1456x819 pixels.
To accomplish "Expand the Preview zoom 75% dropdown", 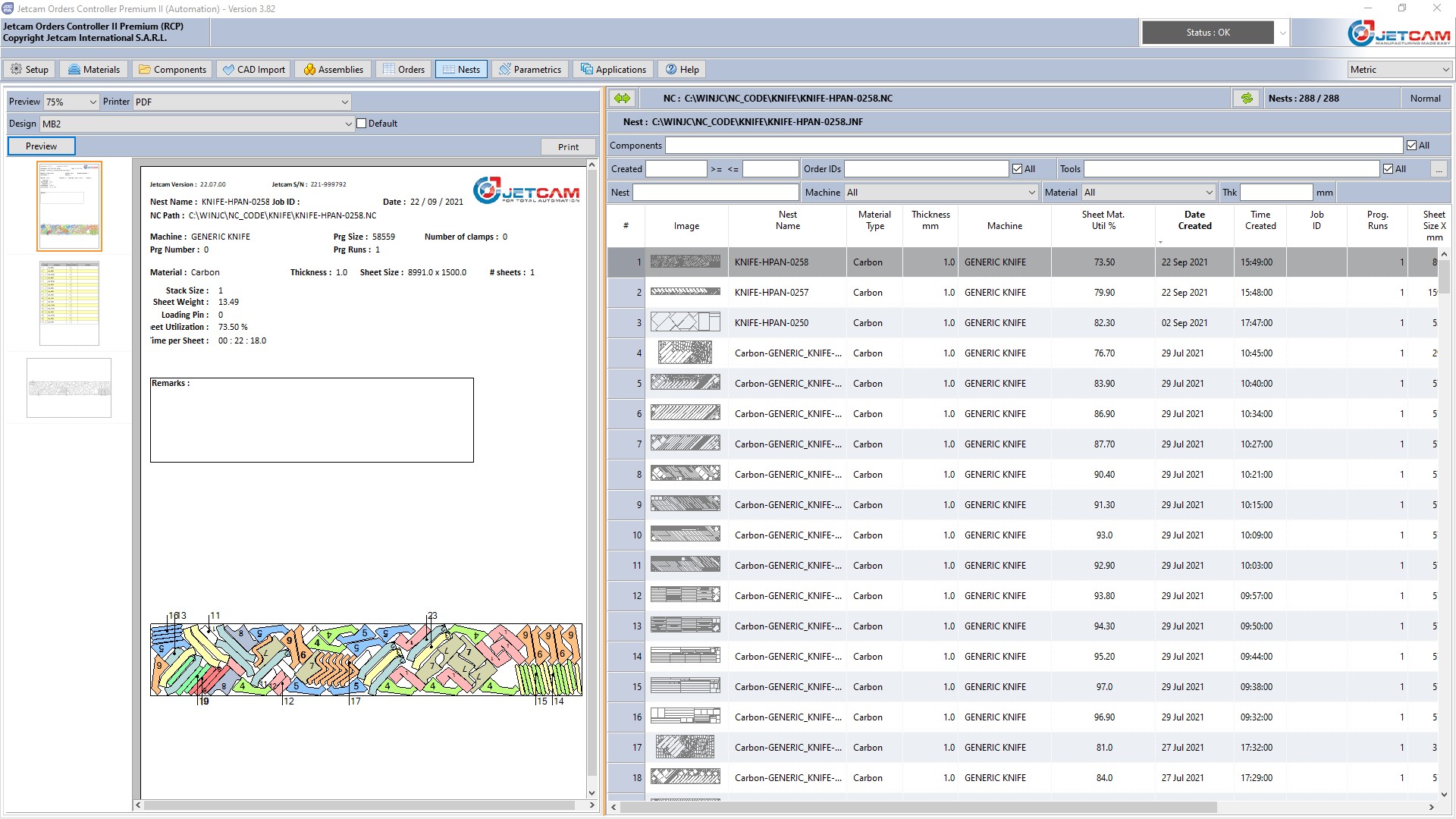I will click(x=93, y=102).
